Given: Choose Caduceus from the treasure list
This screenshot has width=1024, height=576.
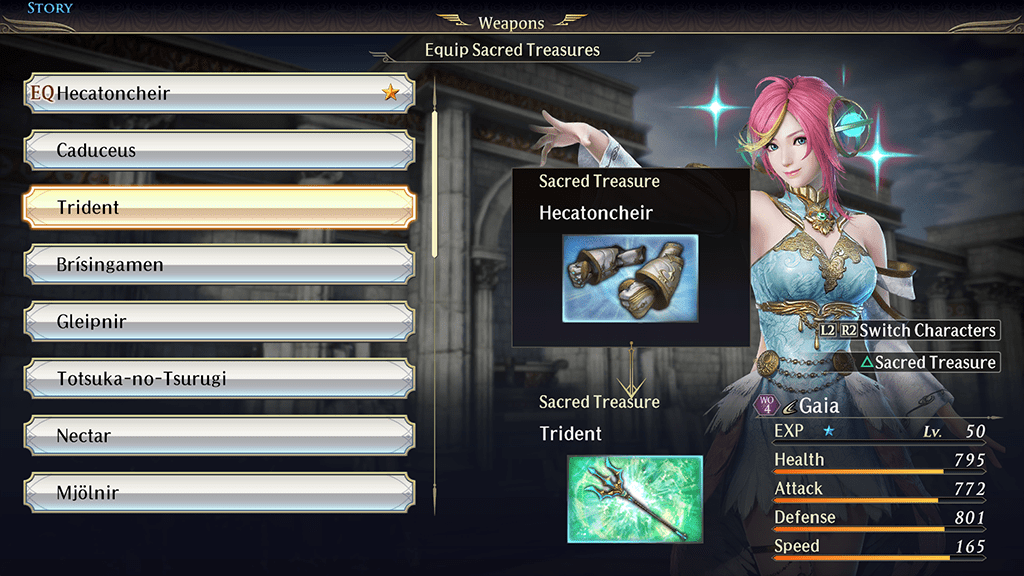Looking at the screenshot, I should click(219, 150).
